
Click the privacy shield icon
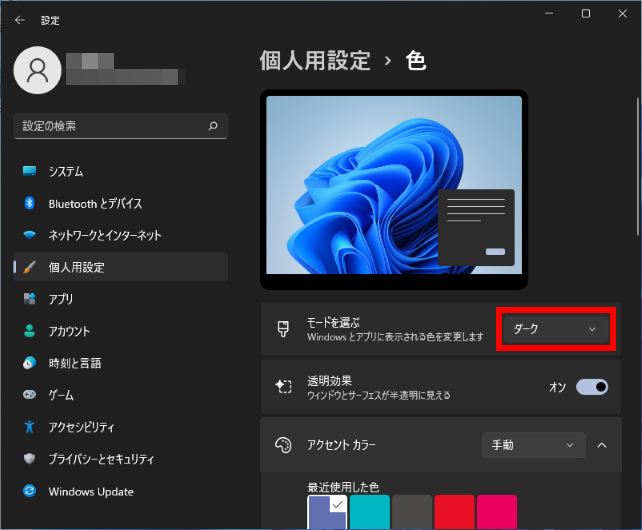(29, 458)
